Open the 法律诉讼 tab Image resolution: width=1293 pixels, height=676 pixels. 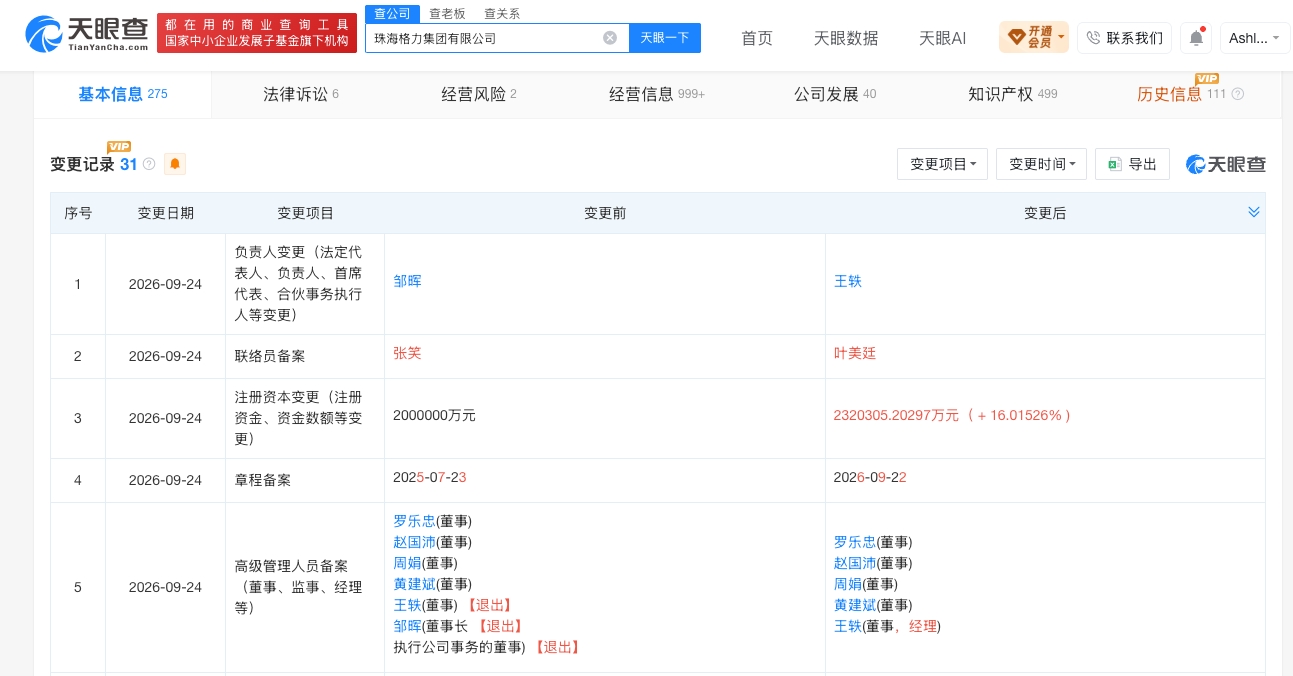[301, 94]
